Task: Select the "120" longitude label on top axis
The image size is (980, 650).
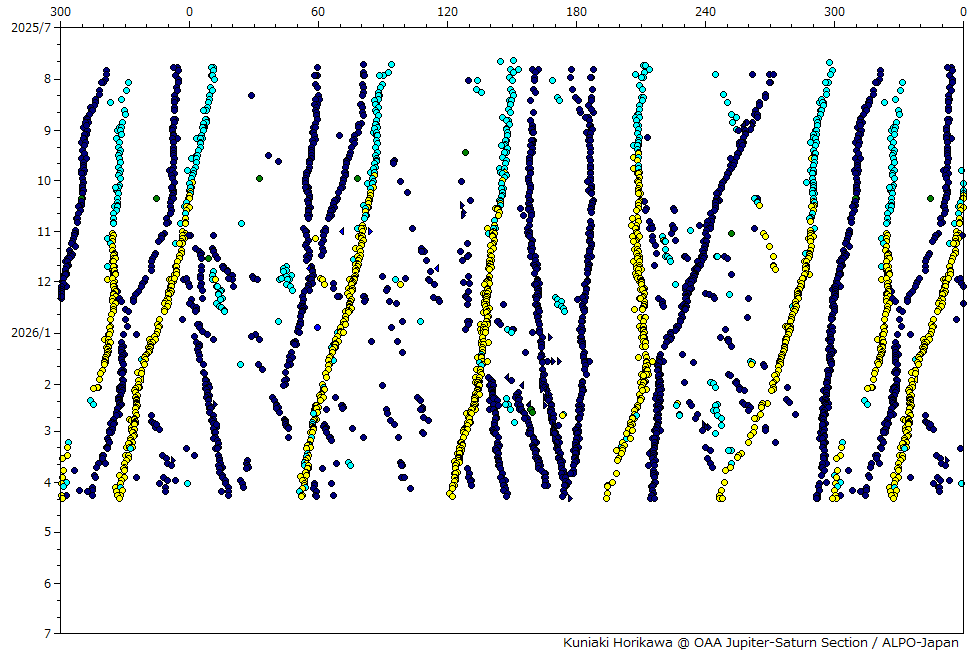Action: (x=447, y=11)
